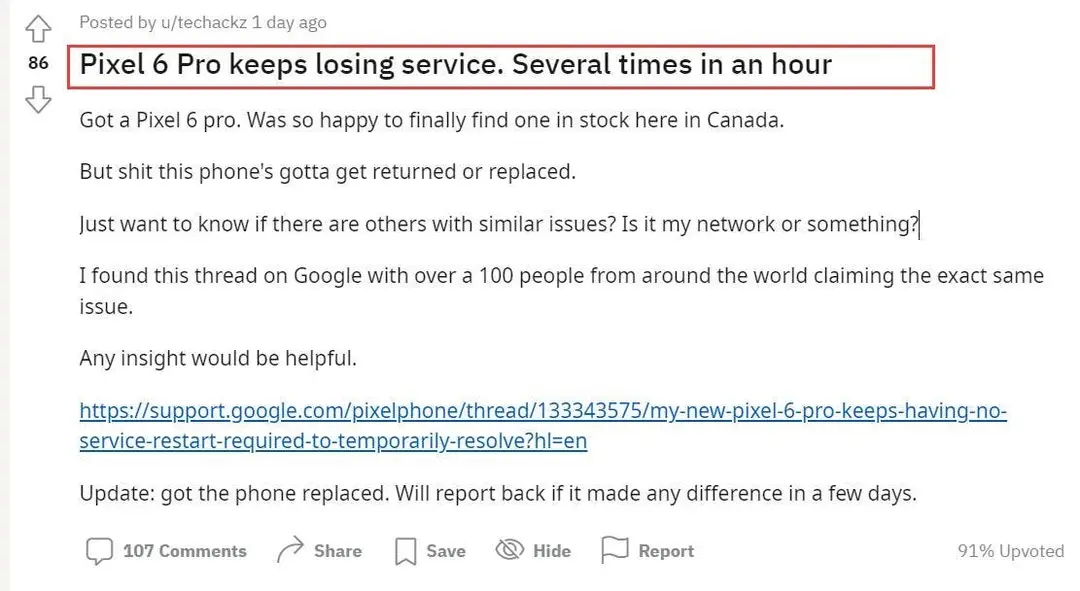Click the 91% Upvoted indicator

1010,551
